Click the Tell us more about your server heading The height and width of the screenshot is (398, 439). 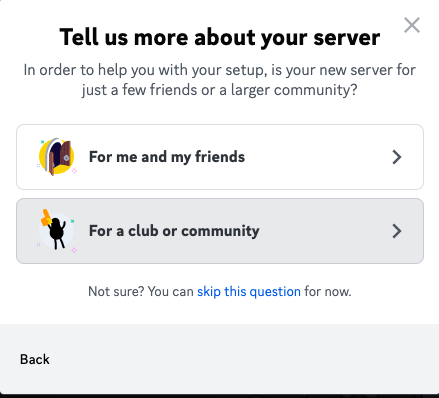[220, 37]
